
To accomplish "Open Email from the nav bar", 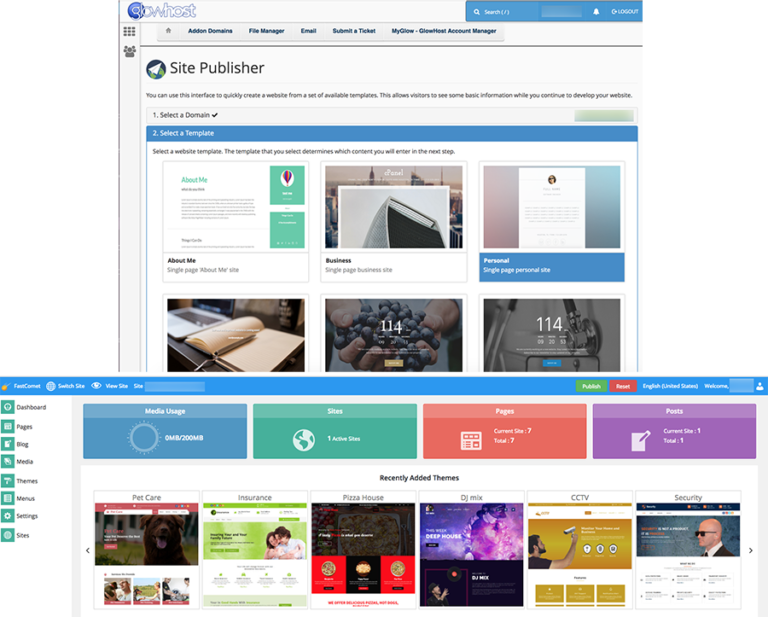I will point(309,31).
